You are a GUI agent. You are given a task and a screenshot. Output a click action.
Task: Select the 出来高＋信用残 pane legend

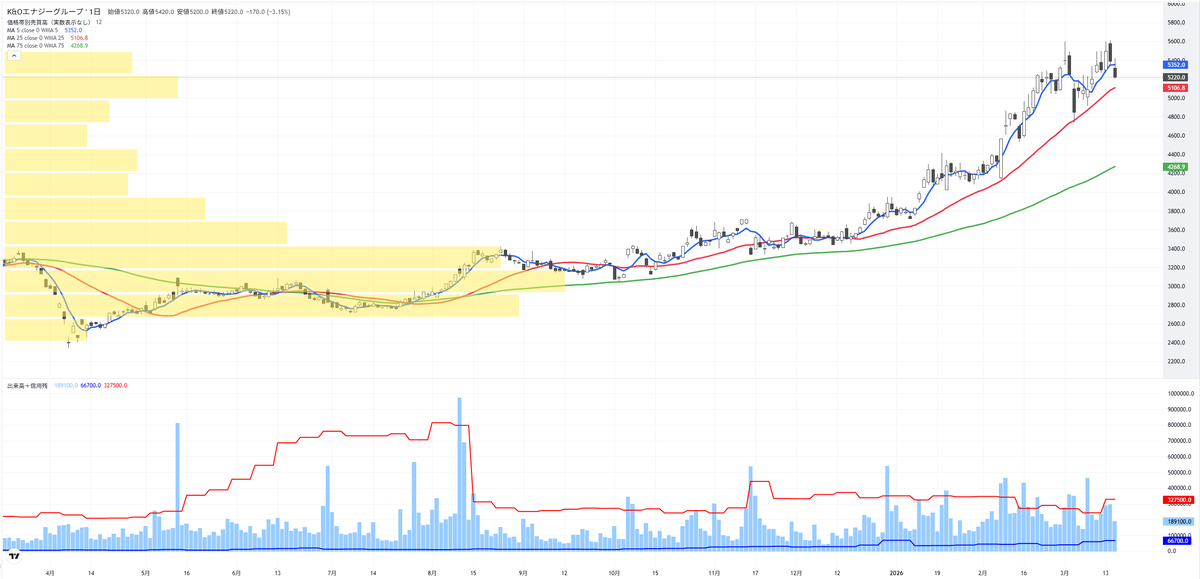[25, 385]
